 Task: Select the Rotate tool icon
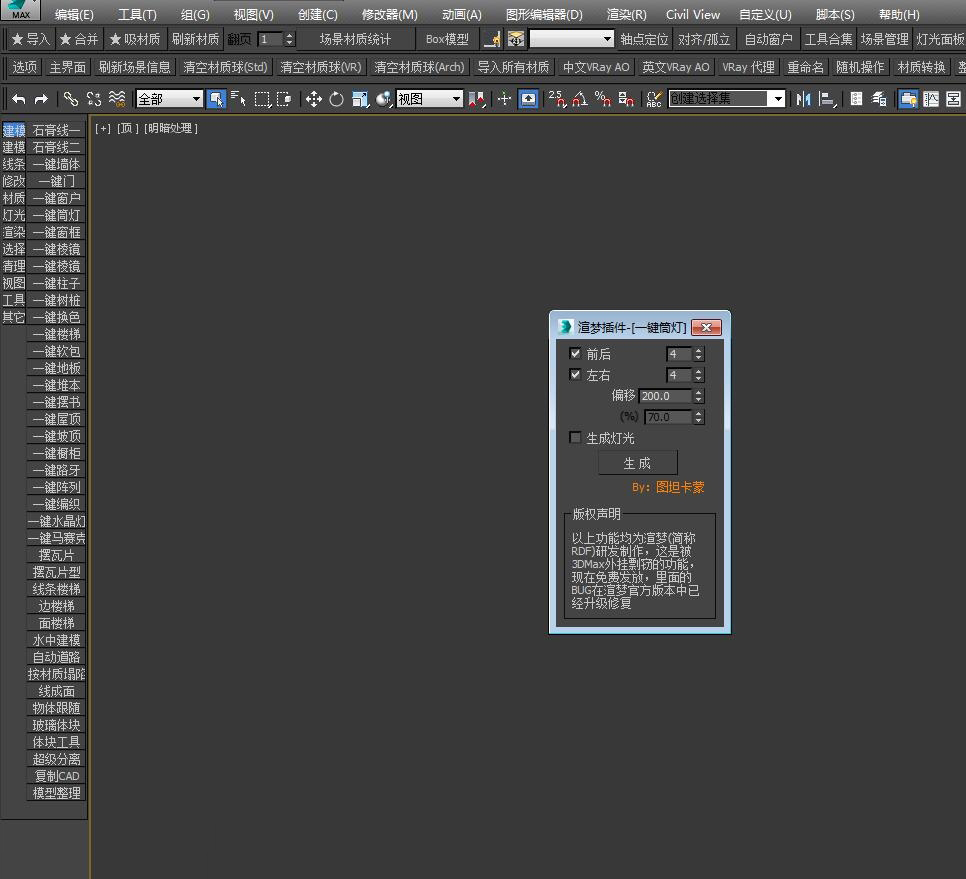coord(336,99)
